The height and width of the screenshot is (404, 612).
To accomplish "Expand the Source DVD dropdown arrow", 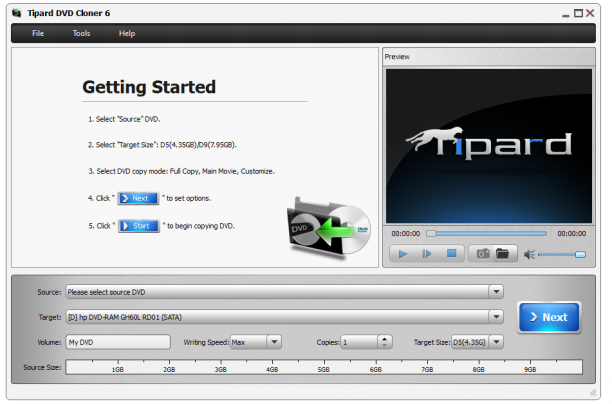I will click(496, 292).
